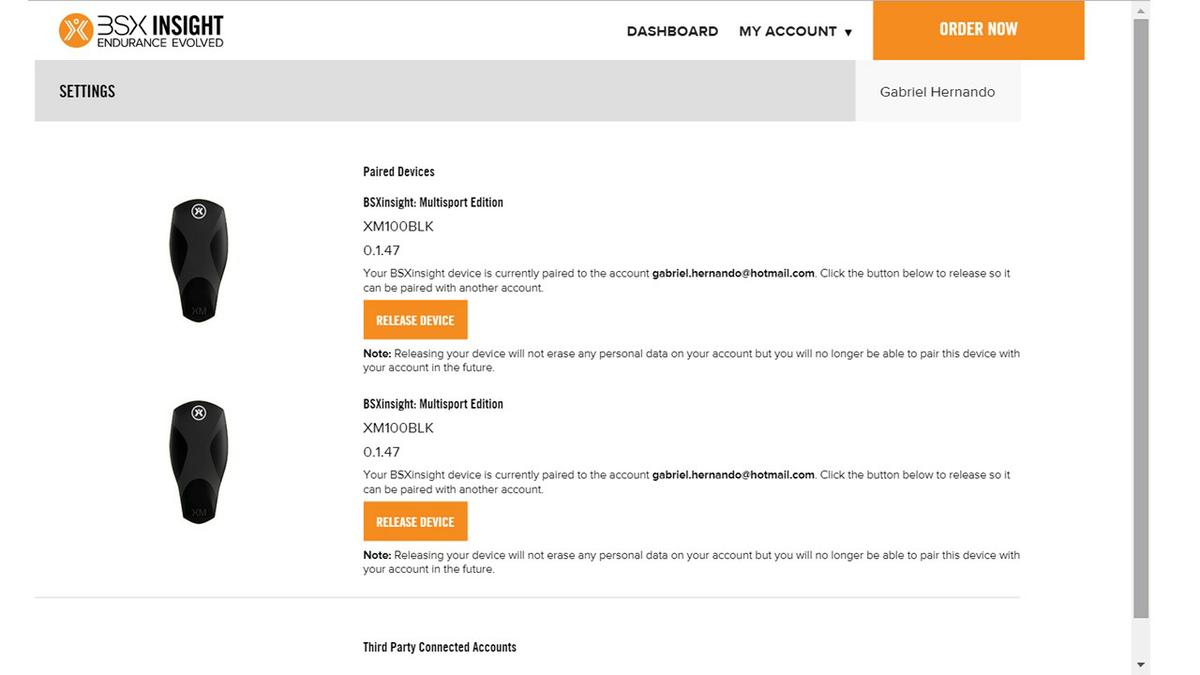Image resolution: width=1200 pixels, height=675 pixels.
Task: Release the first paired BSXinsight device
Action: pyautogui.click(x=415, y=320)
